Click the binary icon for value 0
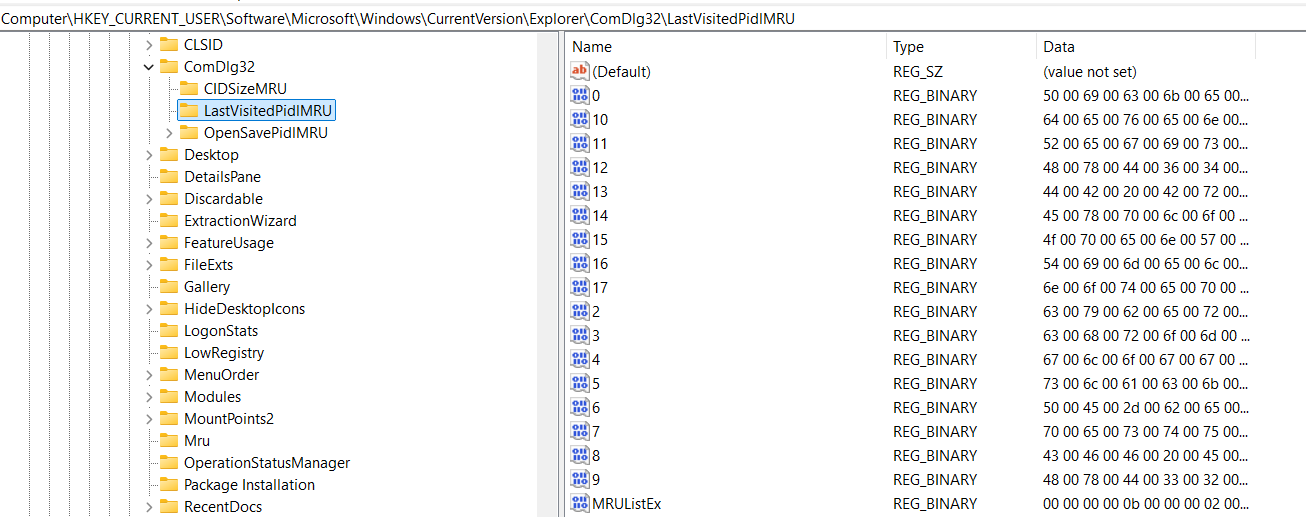Image resolution: width=1306 pixels, height=517 pixels. pyautogui.click(x=580, y=96)
